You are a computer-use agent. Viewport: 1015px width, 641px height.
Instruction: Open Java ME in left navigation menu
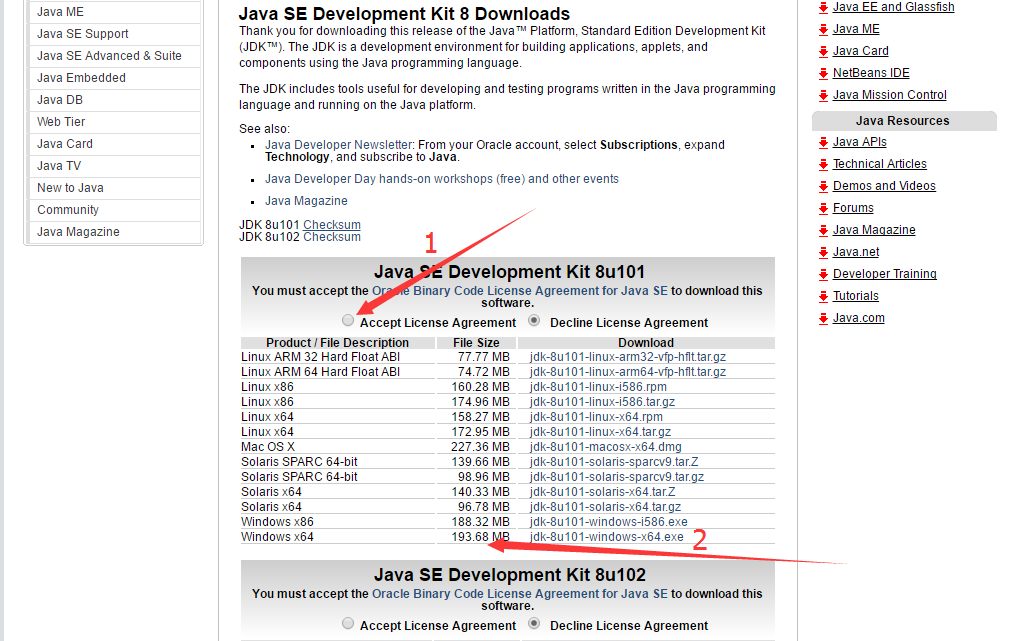[x=115, y=12]
